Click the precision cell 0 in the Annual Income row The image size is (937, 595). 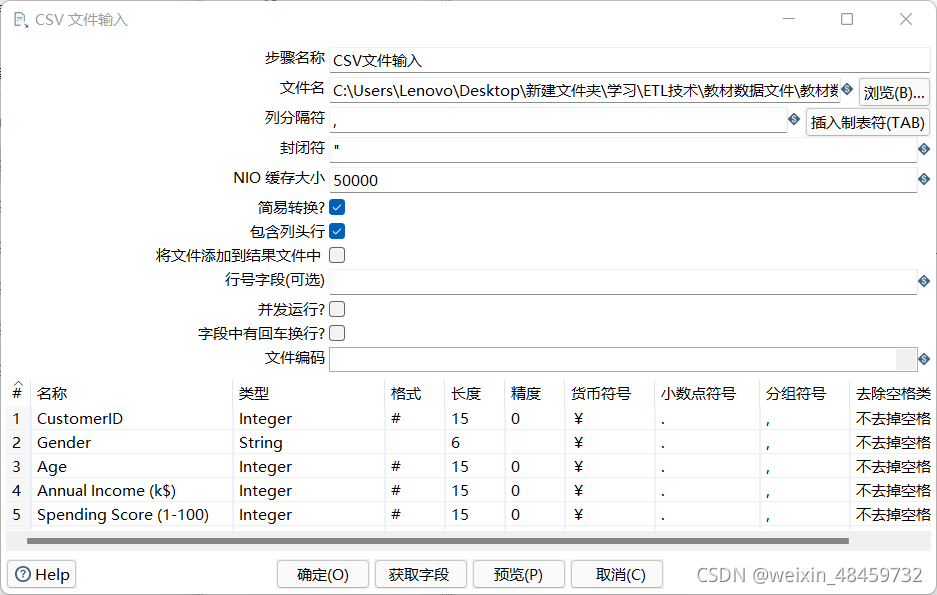coord(535,490)
